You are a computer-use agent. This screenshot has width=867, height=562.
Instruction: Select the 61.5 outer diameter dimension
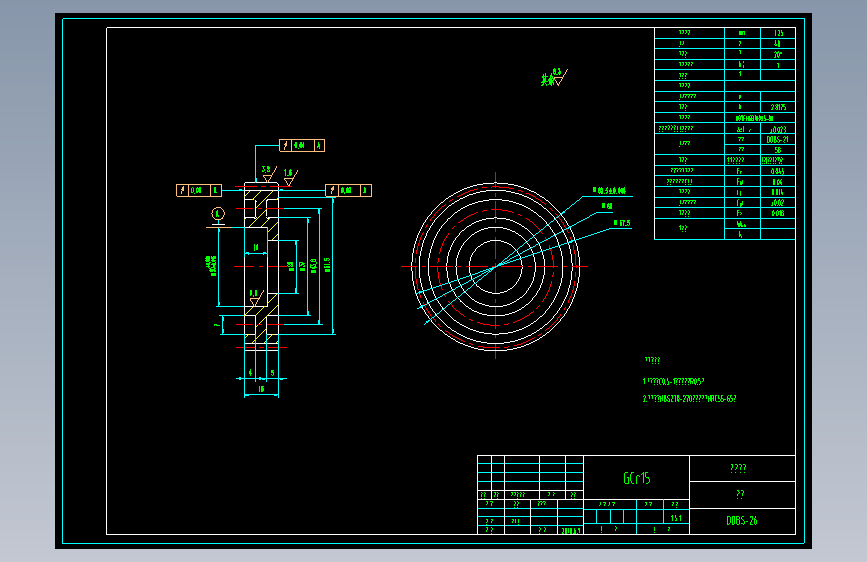[327, 264]
